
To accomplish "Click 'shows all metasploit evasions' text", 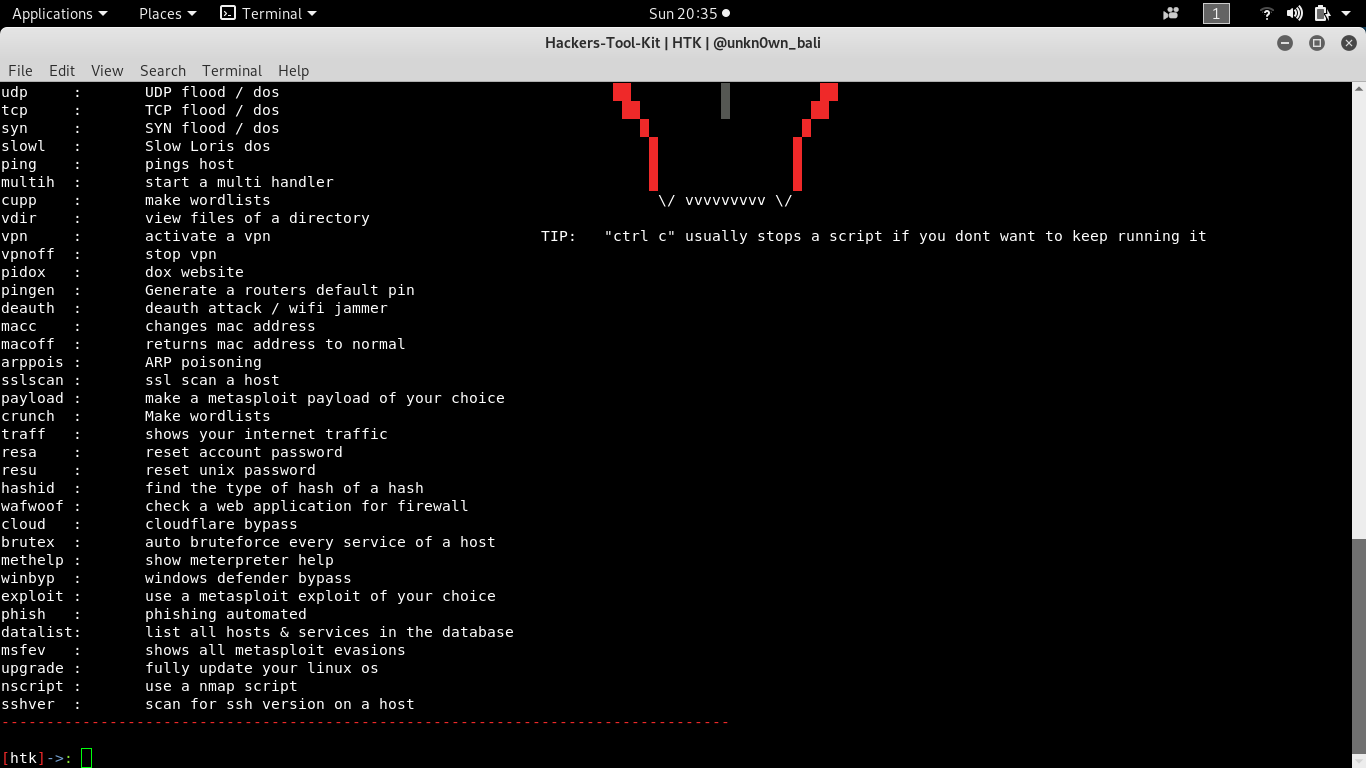I will tap(275, 650).
